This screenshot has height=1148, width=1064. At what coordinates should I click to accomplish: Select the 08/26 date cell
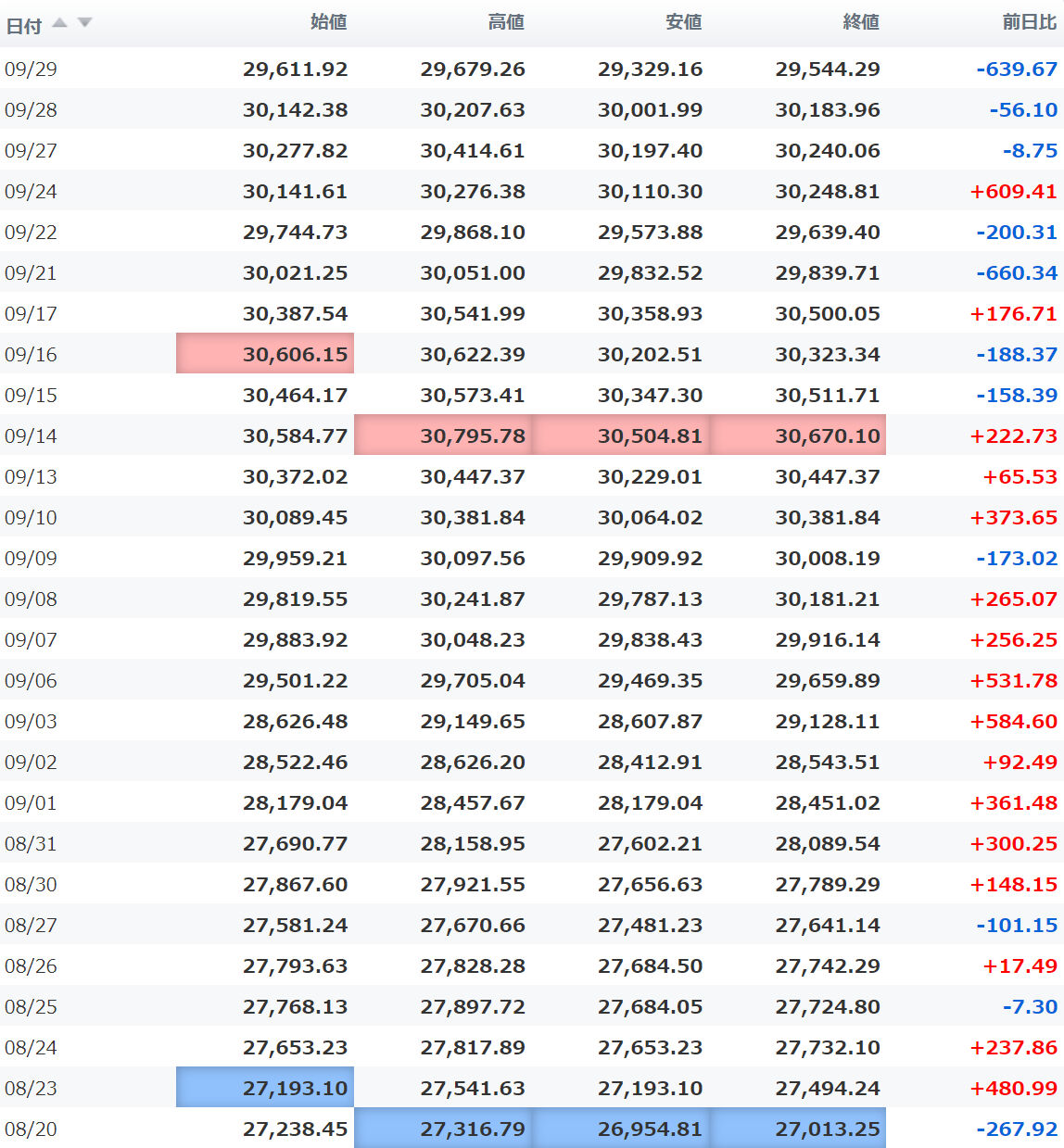(x=31, y=965)
